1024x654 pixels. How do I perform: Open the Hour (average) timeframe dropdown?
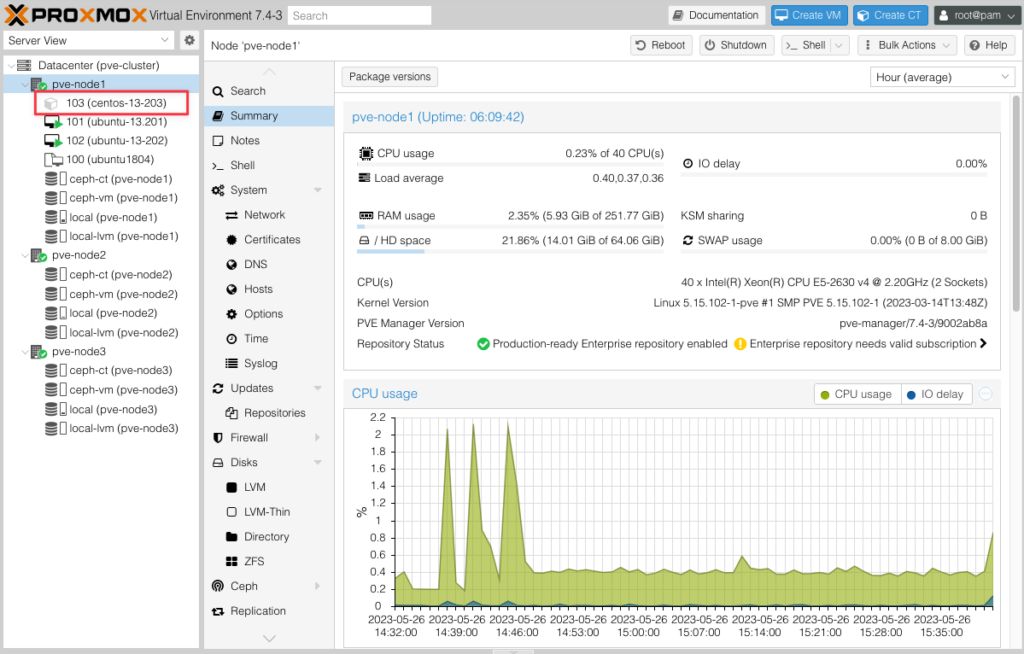coord(942,77)
